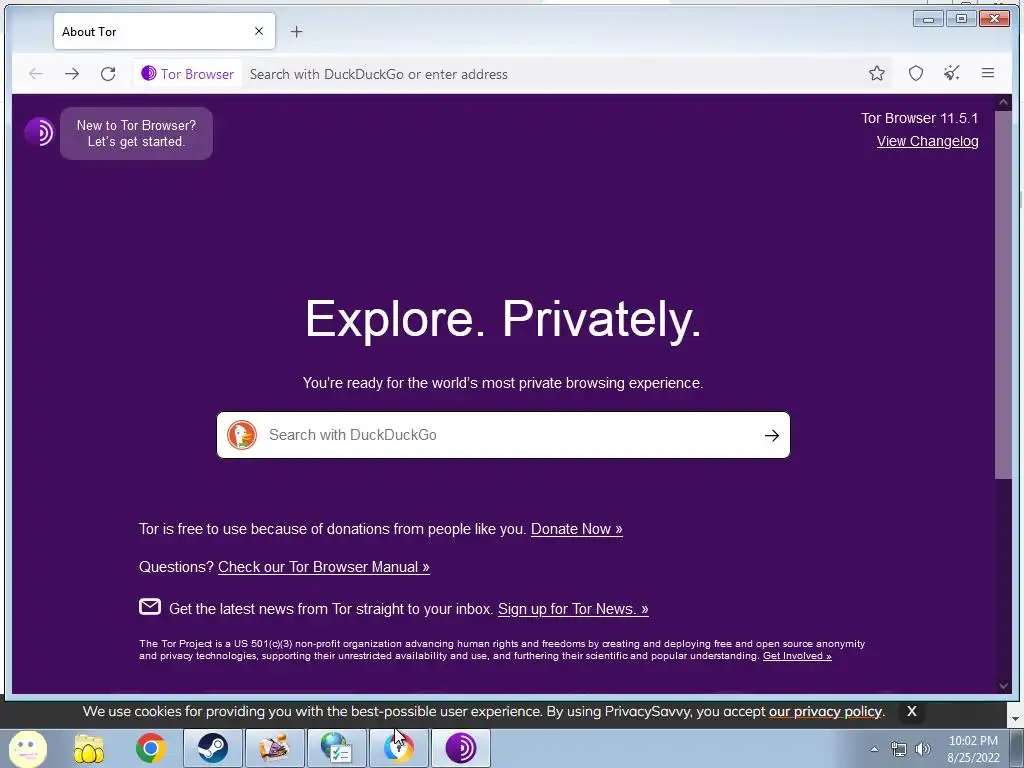Open the network tray icon
The image size is (1024, 768).
click(x=899, y=749)
